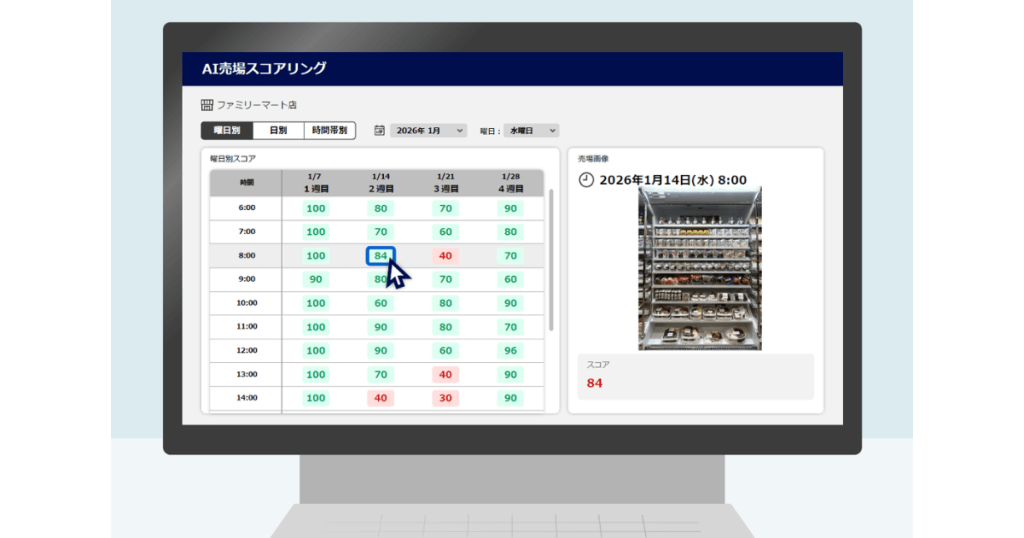This screenshot has width=1024, height=538.
Task: Open the 水曜日 day-of-week dropdown
Action: tap(531, 130)
